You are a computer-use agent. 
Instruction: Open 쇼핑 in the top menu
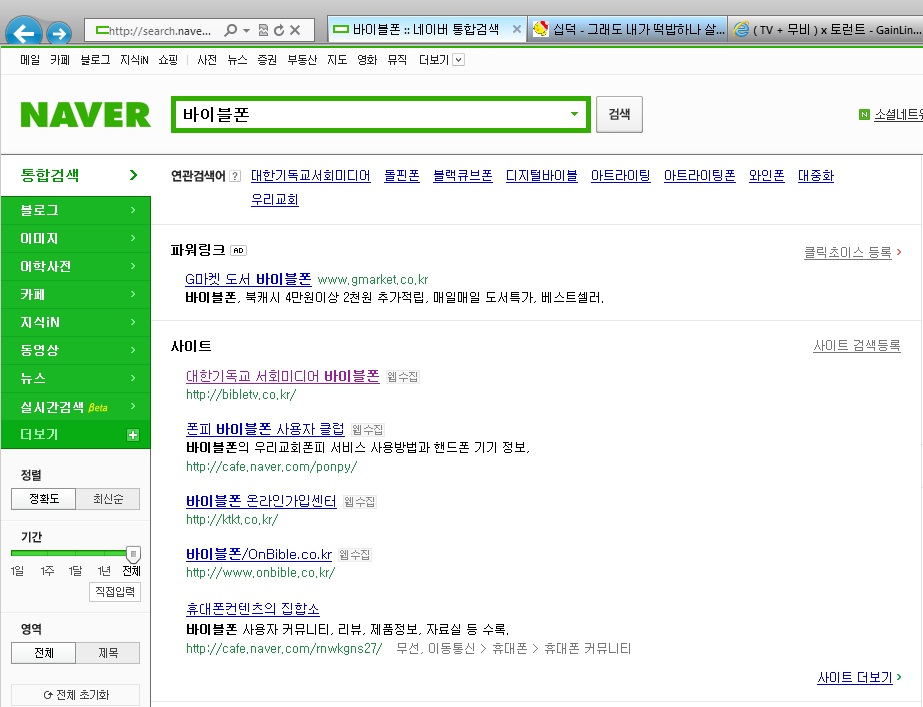[168, 60]
